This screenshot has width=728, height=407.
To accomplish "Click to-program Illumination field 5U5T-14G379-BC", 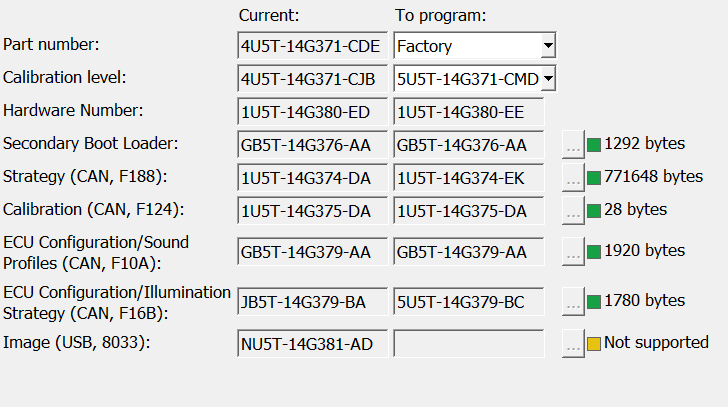I will pos(468,302).
